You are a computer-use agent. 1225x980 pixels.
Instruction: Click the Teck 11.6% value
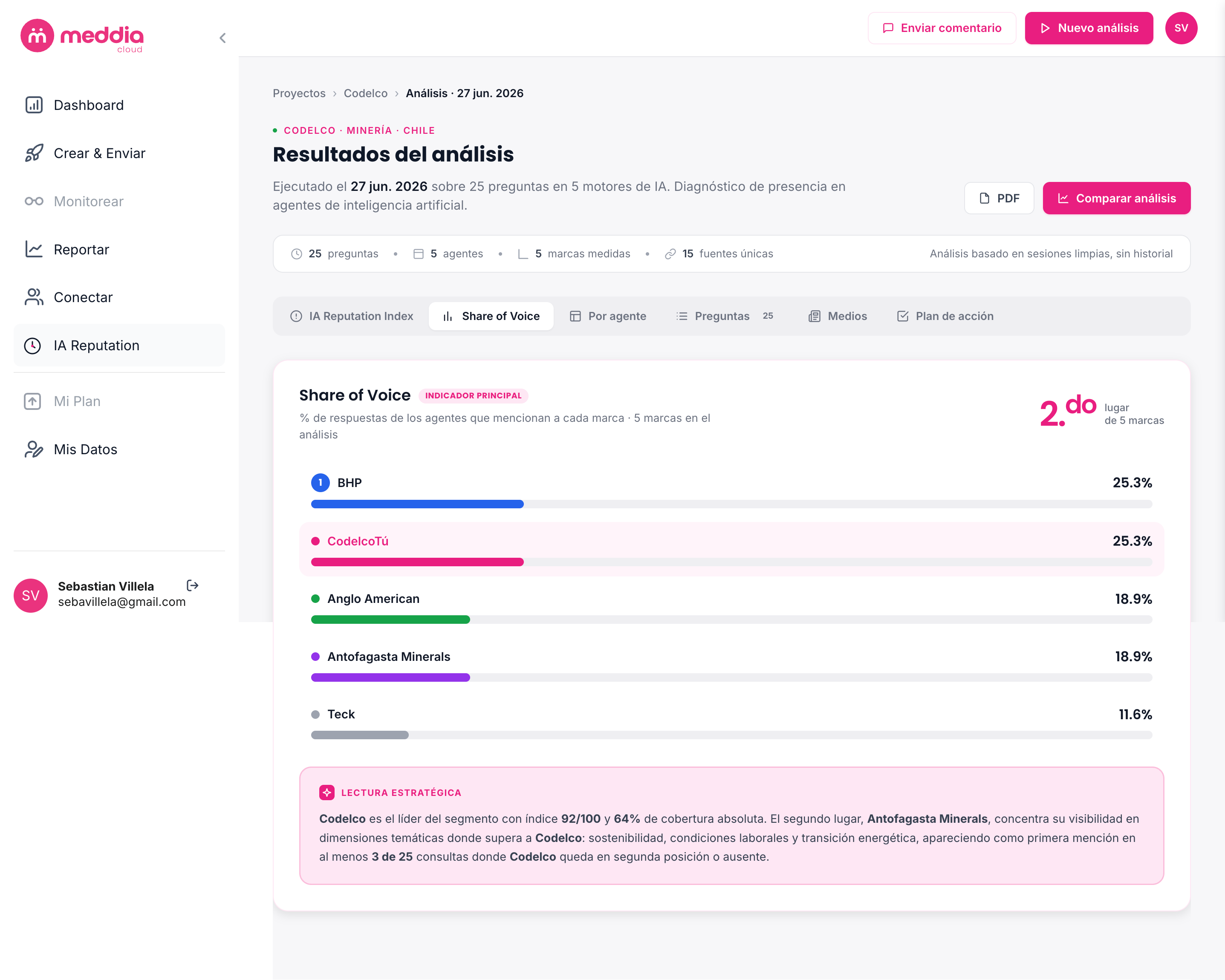1135,714
